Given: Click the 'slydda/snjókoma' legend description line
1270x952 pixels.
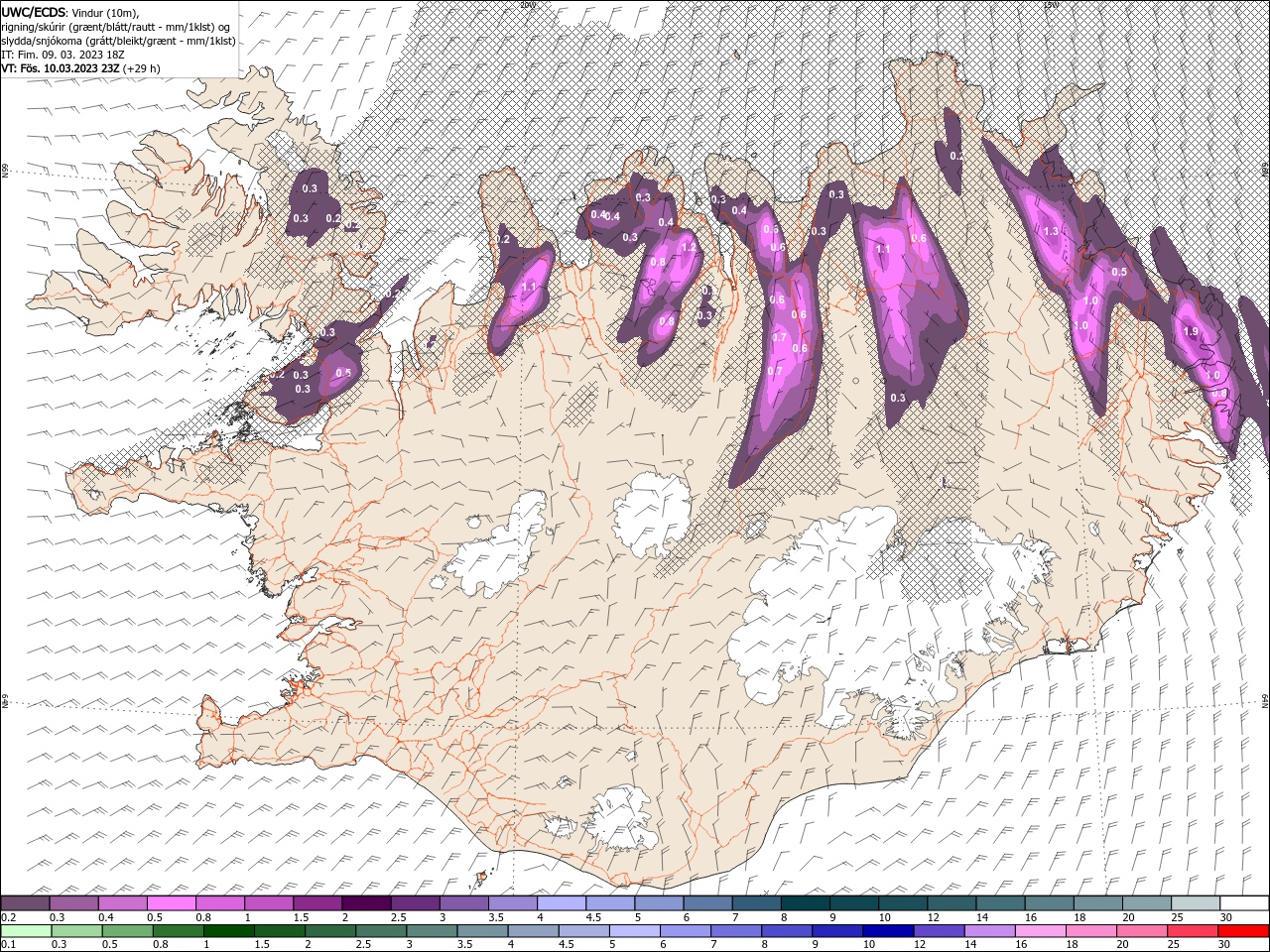Looking at the screenshot, I should pyautogui.click(x=118, y=41).
